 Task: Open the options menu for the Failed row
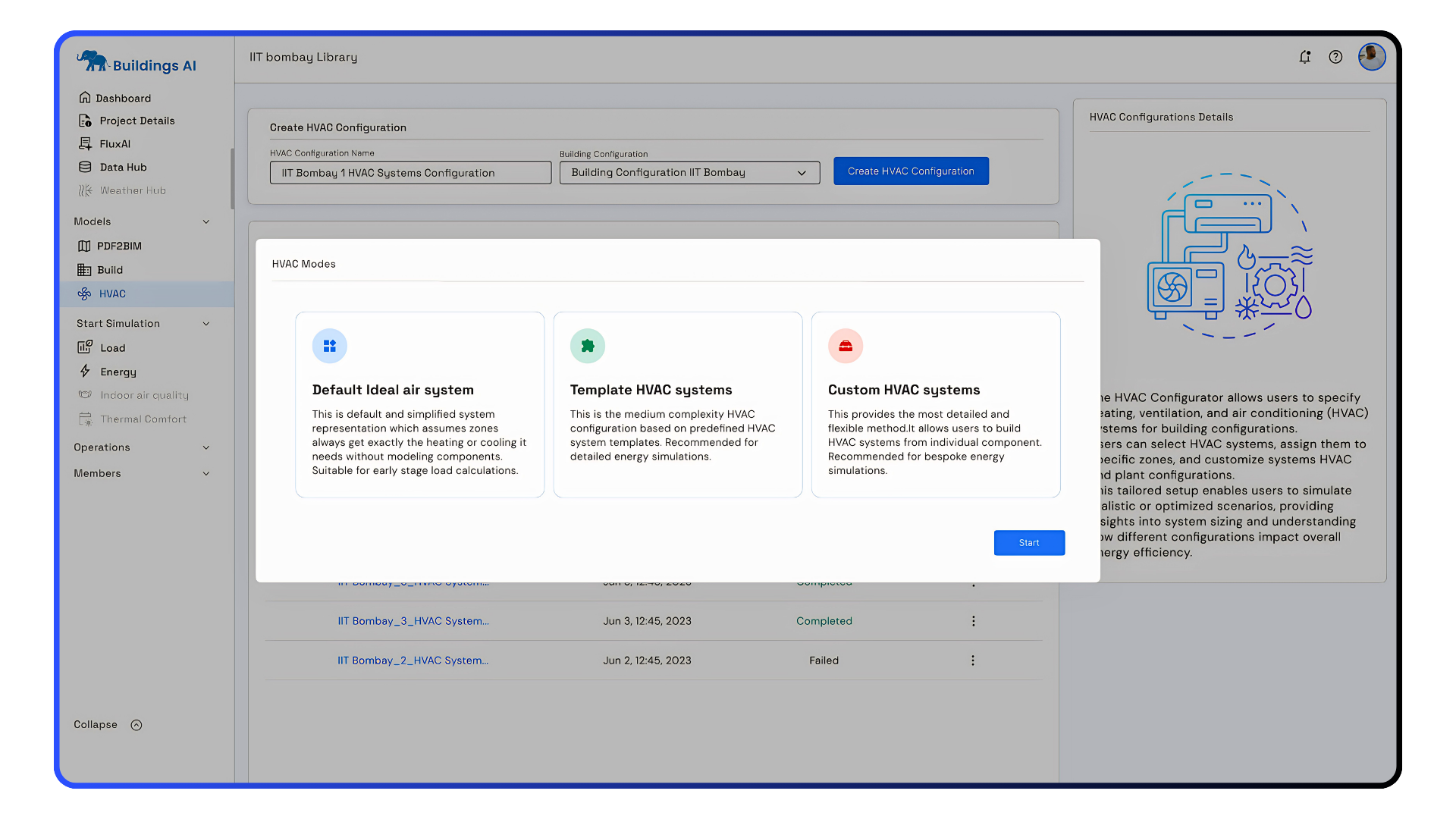click(972, 661)
